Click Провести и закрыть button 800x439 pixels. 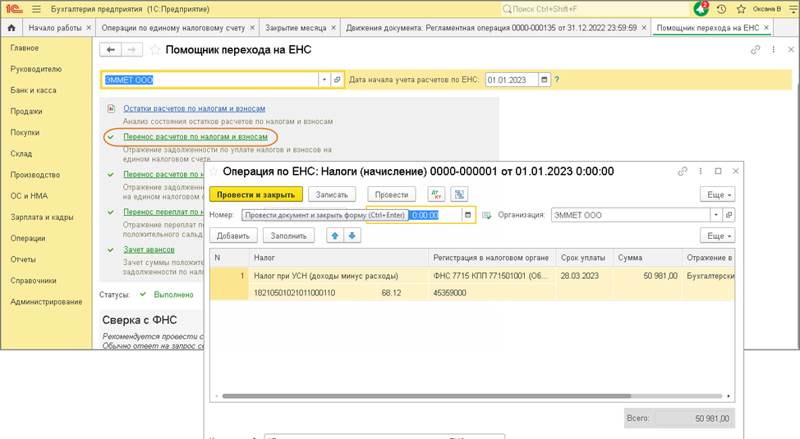[x=256, y=194]
